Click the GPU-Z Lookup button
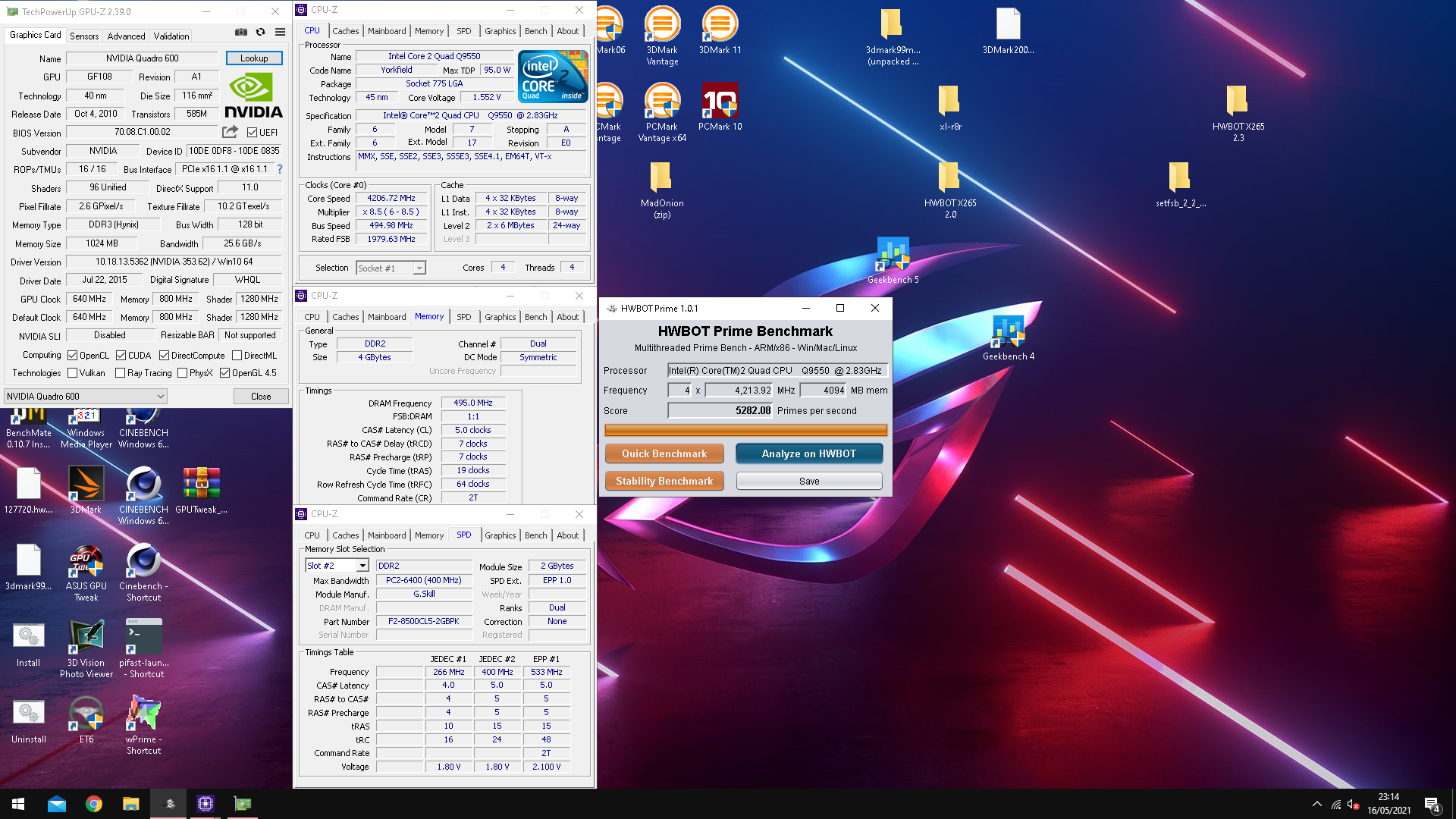1456x819 pixels. (254, 58)
